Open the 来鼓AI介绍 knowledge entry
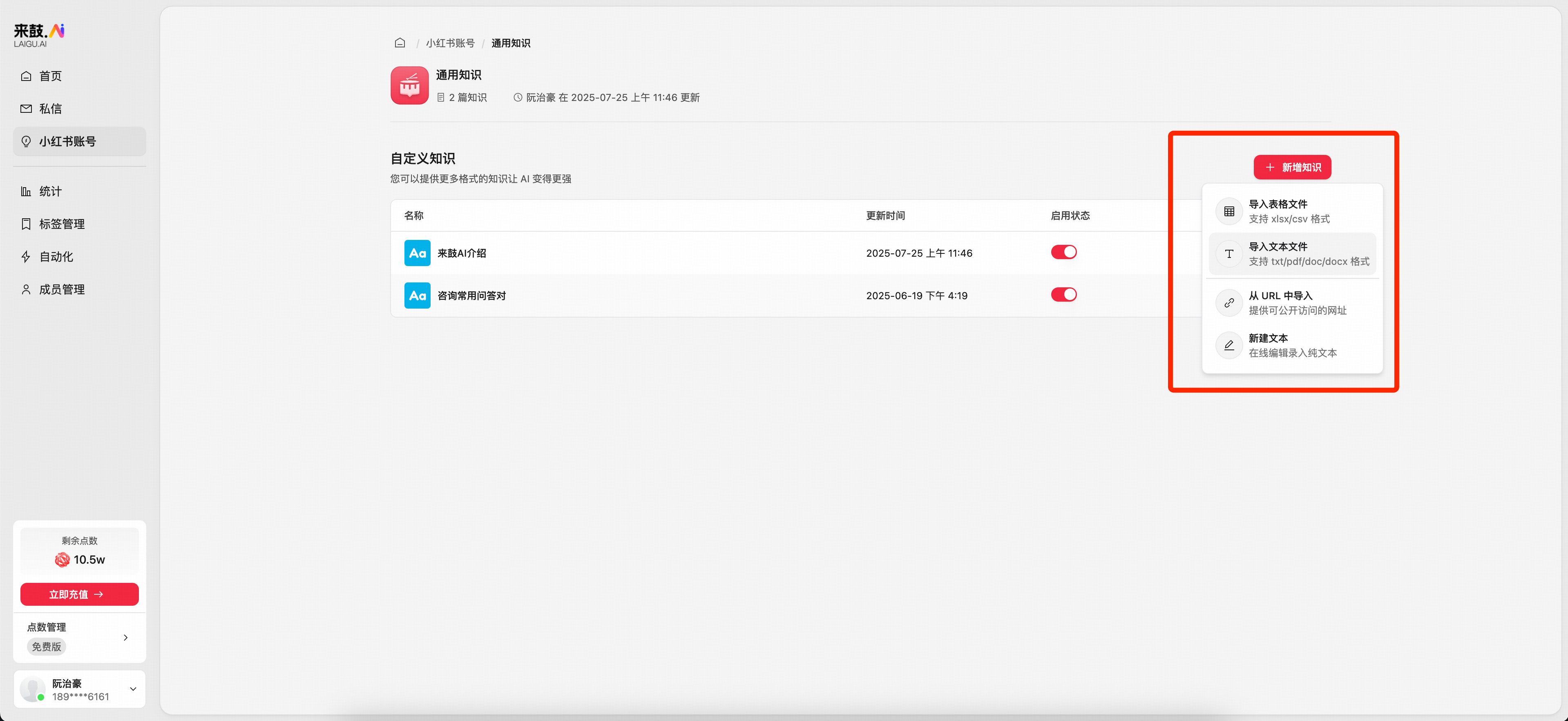The image size is (1568, 721). tap(461, 253)
